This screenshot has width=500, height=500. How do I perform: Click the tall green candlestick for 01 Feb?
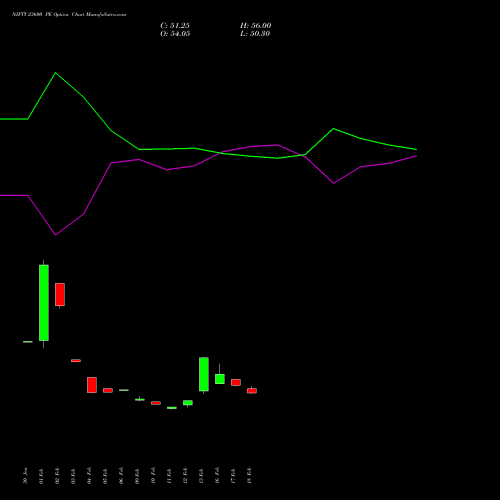click(44, 303)
